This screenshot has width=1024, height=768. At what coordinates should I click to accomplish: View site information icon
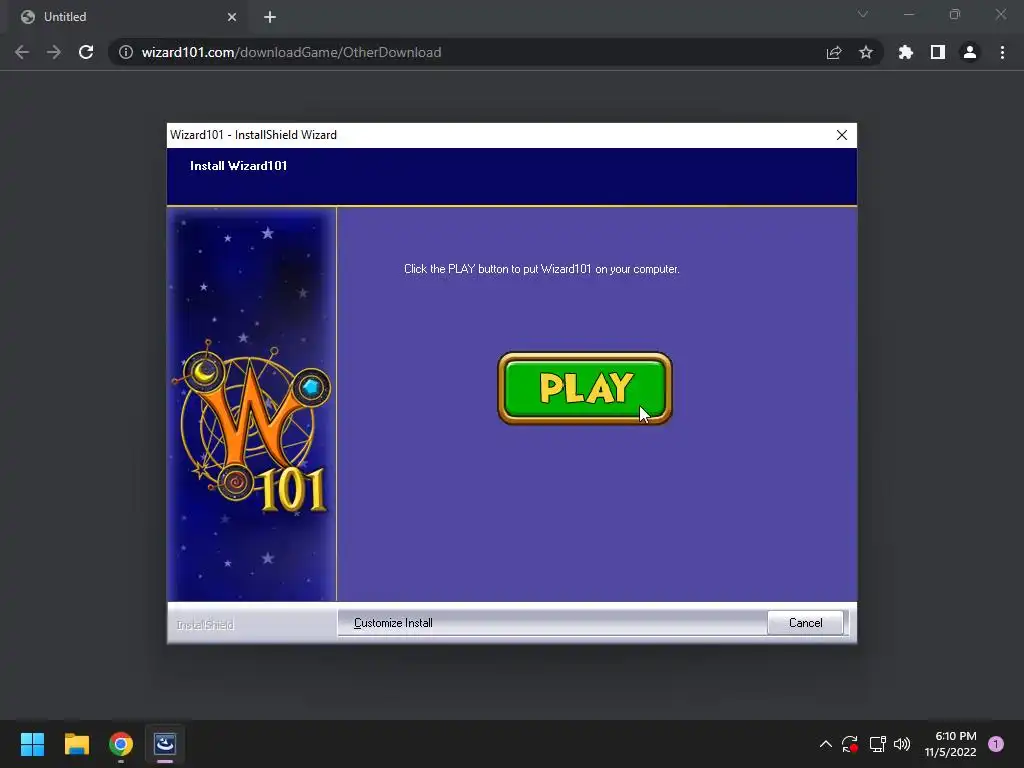126,52
